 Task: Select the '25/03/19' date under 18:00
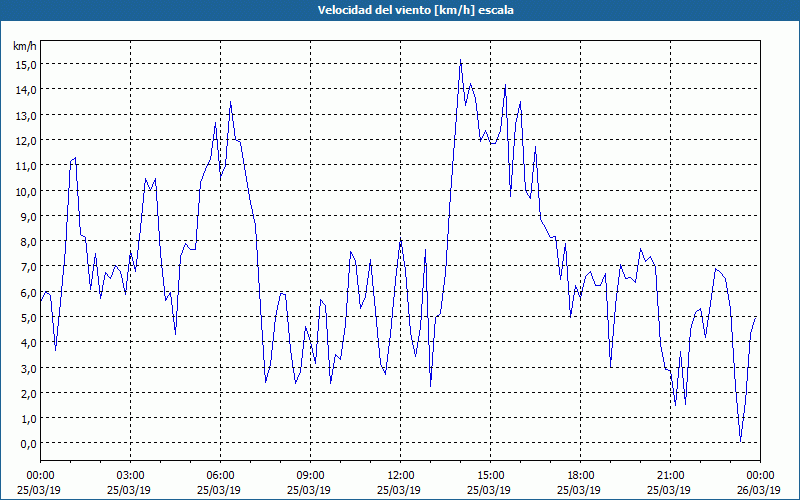click(x=579, y=490)
